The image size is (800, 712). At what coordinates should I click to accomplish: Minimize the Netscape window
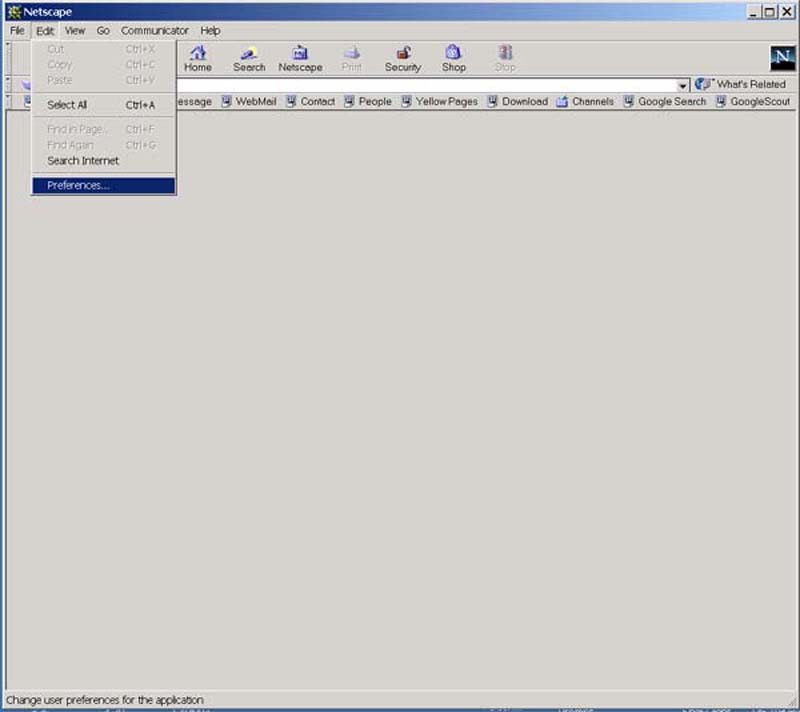(x=754, y=11)
